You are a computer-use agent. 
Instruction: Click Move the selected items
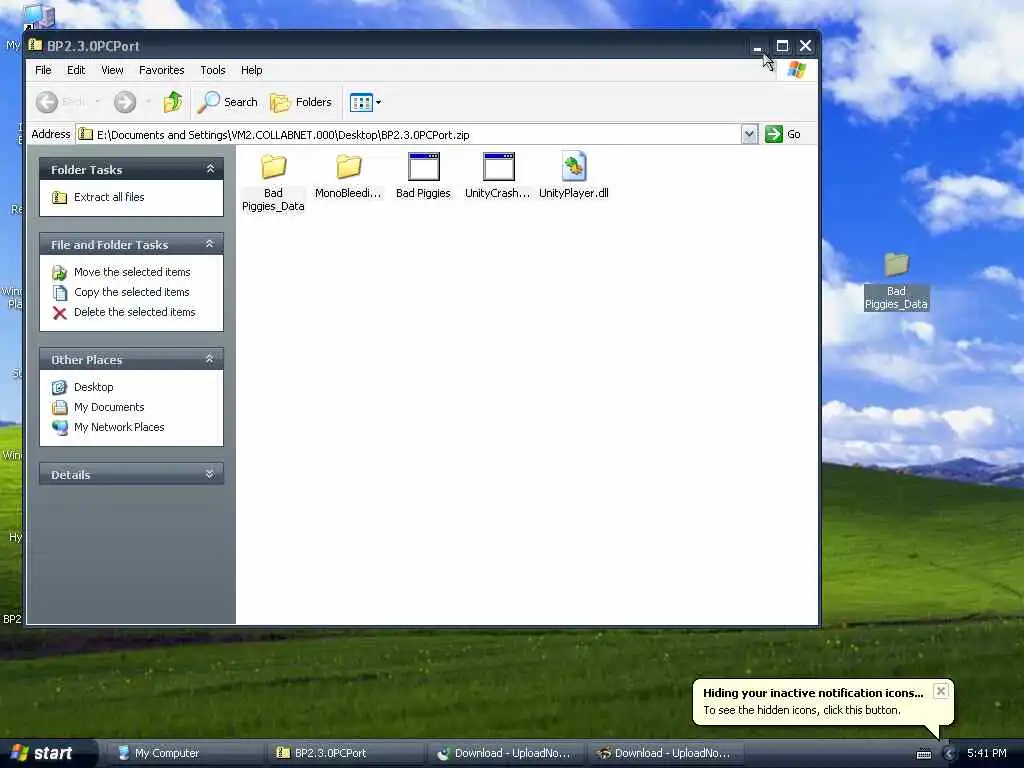point(121,272)
